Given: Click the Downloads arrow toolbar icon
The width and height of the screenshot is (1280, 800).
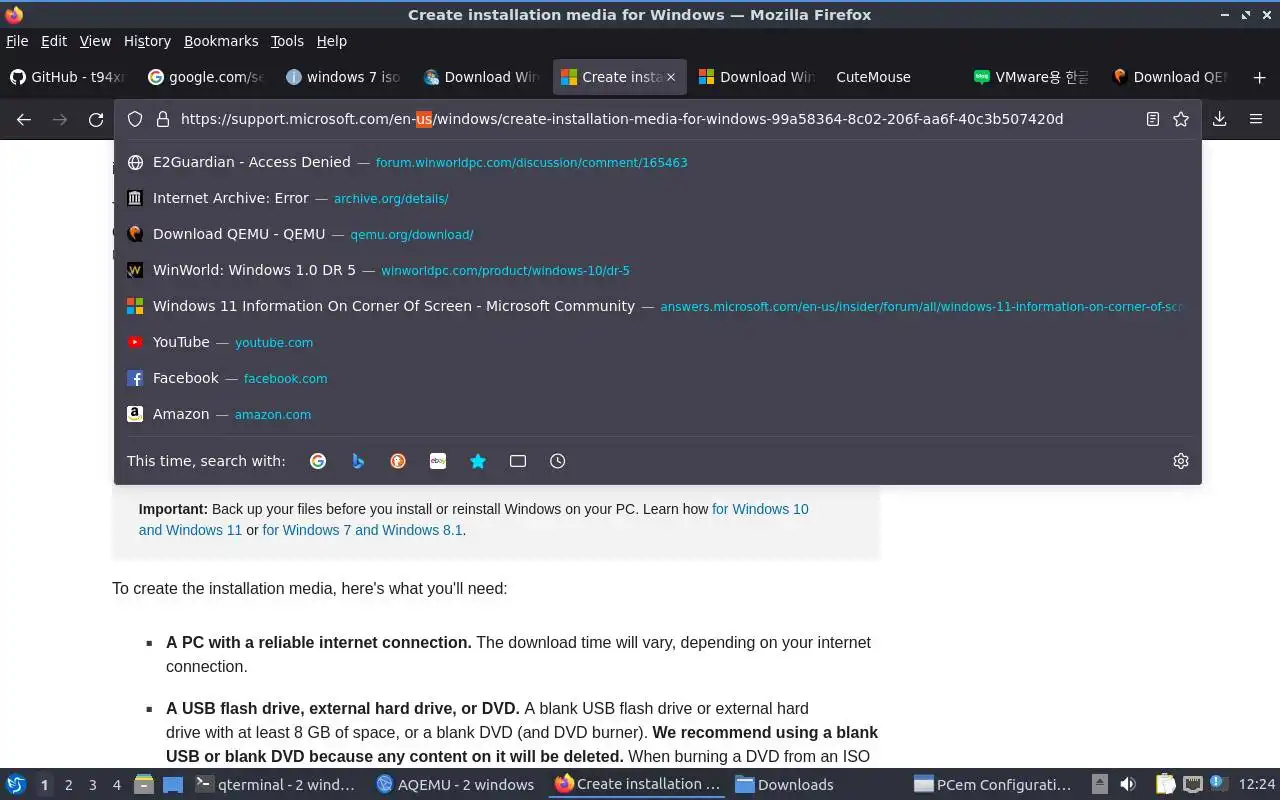Looking at the screenshot, I should [1220, 119].
